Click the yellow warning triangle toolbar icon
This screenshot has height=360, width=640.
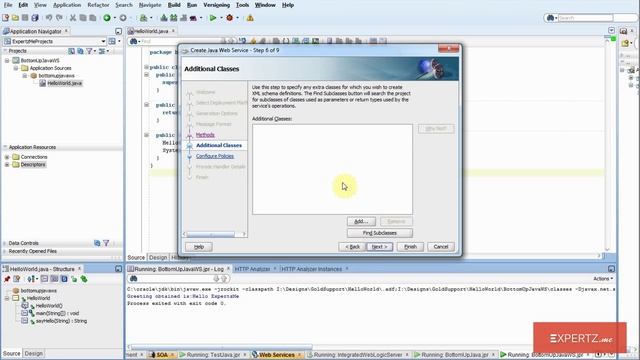(250, 18)
